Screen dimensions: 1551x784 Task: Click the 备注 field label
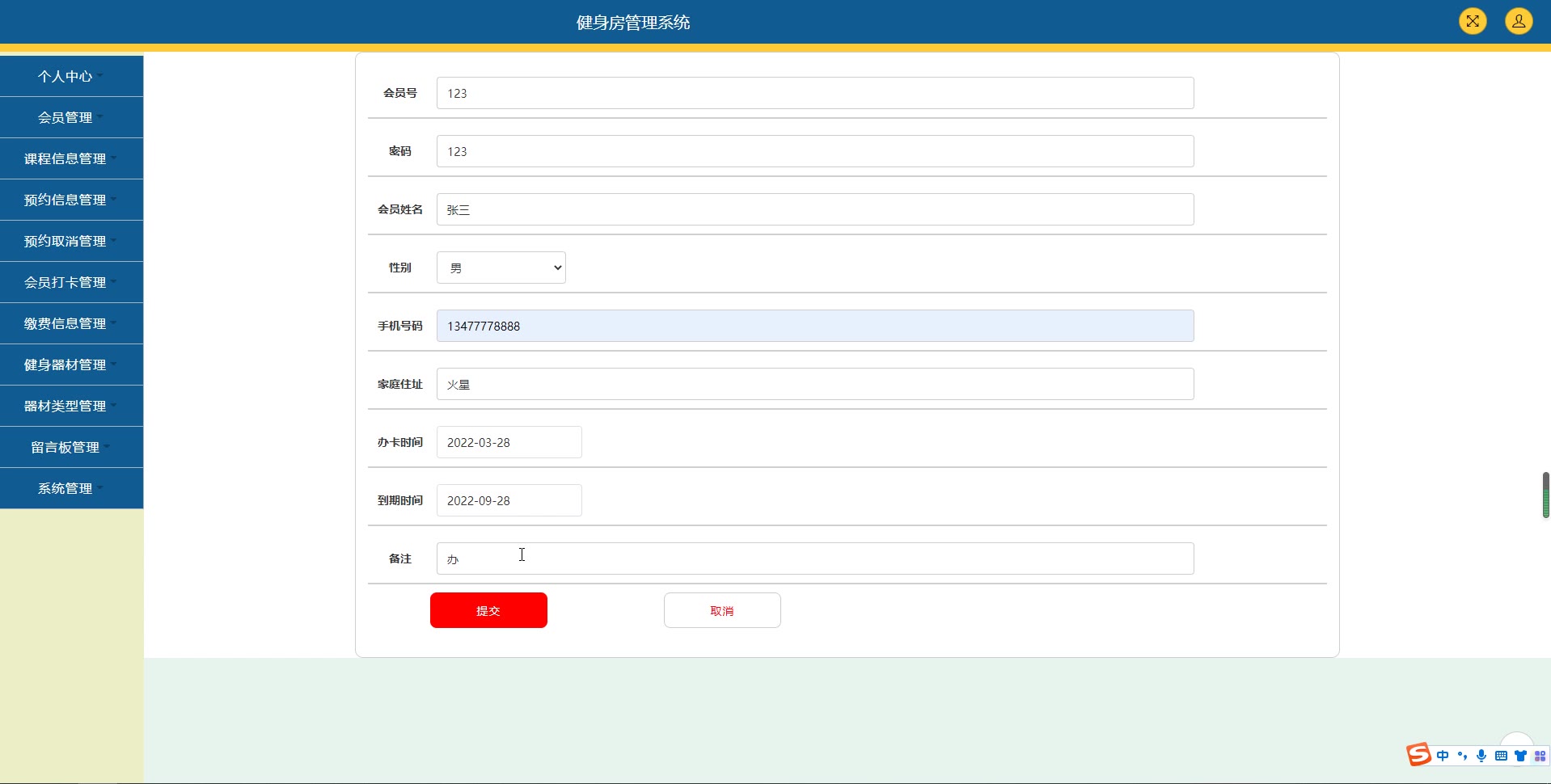pyautogui.click(x=400, y=558)
